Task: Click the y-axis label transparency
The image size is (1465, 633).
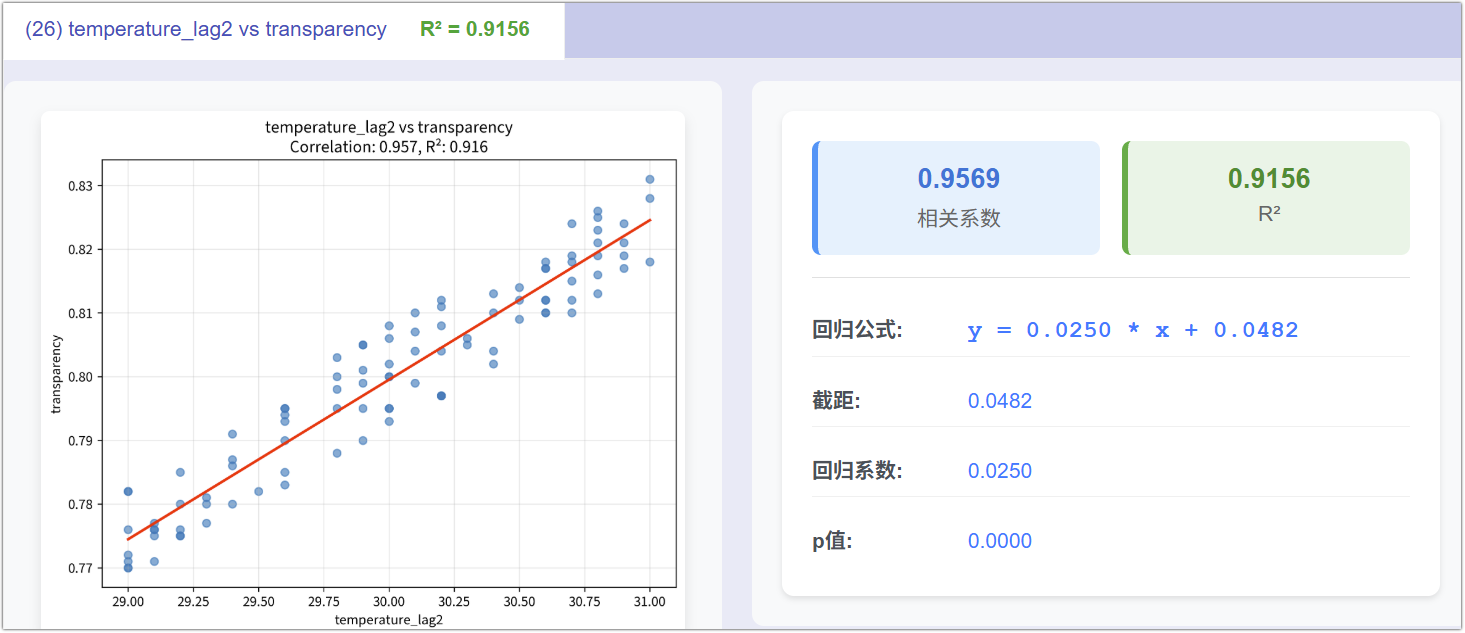Action: click(x=56, y=373)
